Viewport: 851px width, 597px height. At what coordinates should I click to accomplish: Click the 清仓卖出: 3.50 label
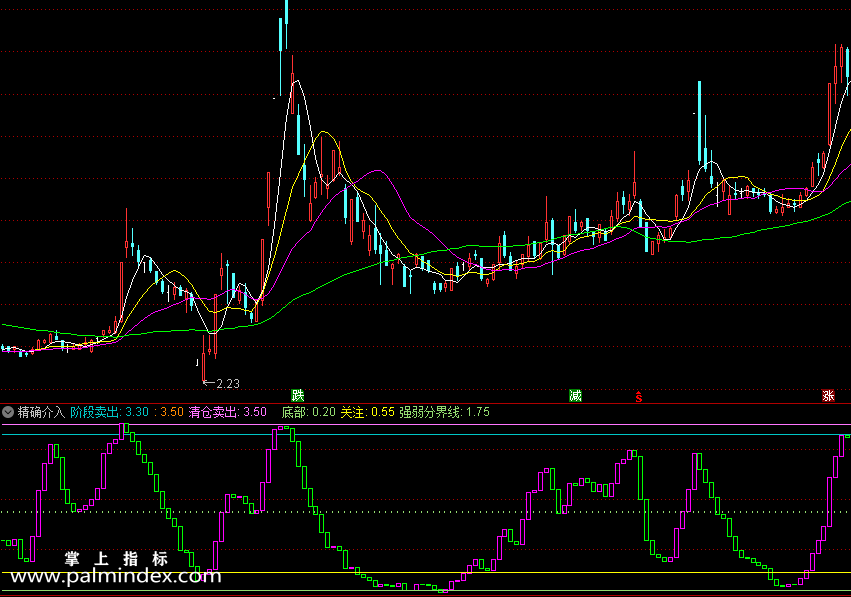(227, 412)
